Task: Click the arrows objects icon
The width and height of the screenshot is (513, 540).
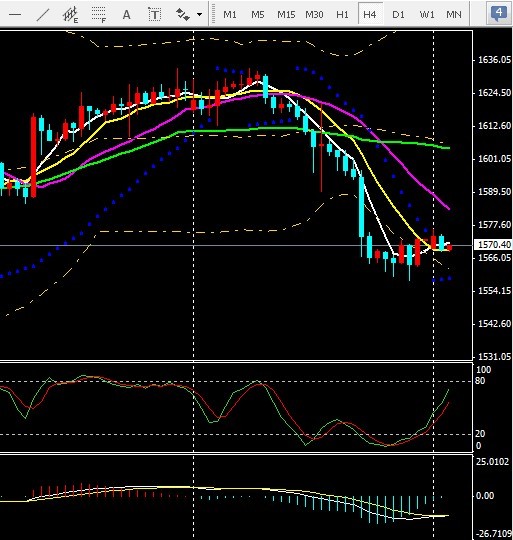Action: (183, 14)
